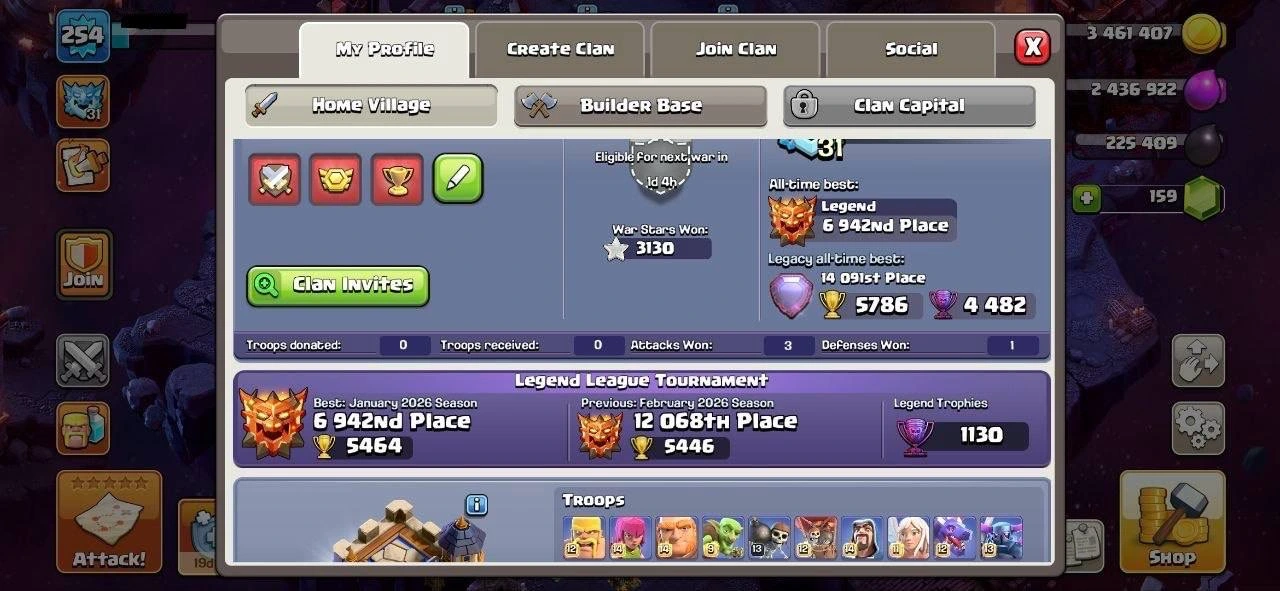
Task: Click the green plus gems icon
Action: pos(1087,198)
